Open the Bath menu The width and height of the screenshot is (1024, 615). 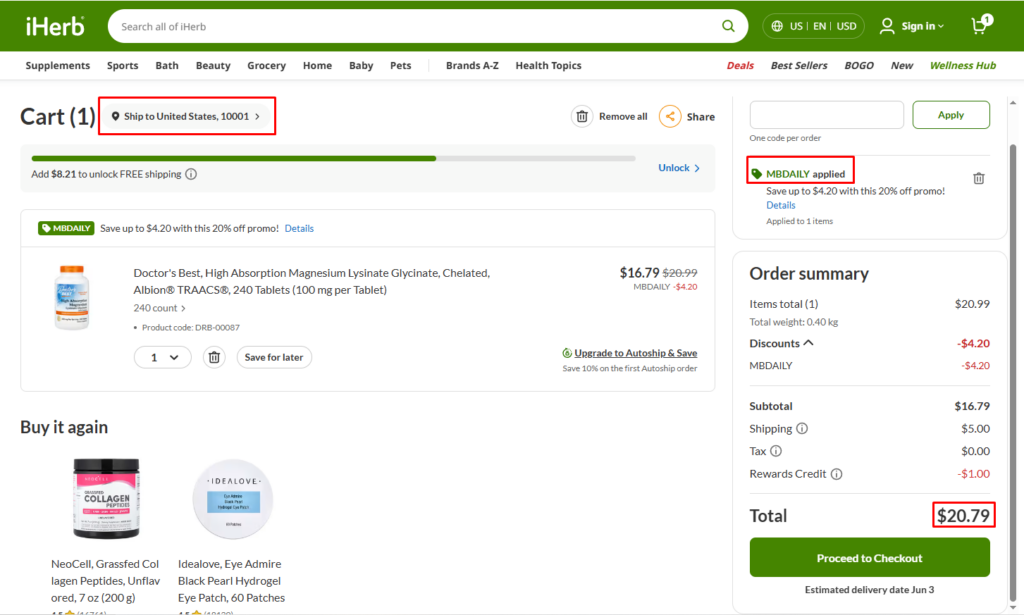(x=167, y=65)
